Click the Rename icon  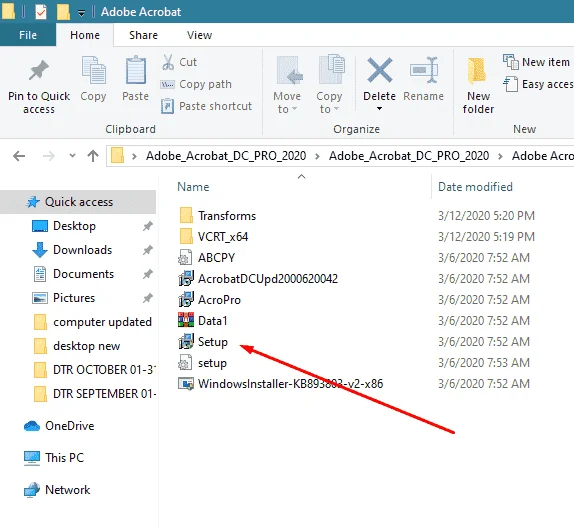click(424, 71)
